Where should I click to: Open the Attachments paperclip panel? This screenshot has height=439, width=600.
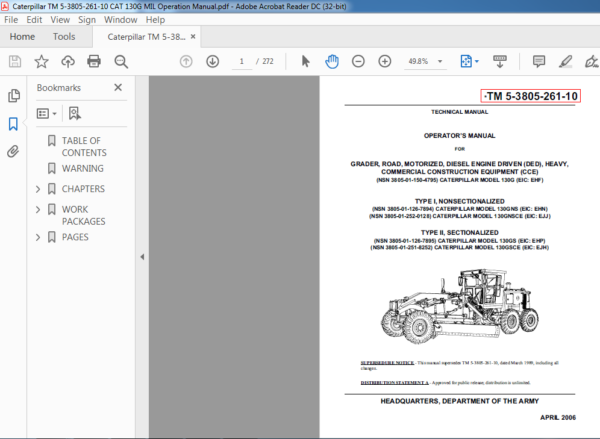pyautogui.click(x=13, y=151)
